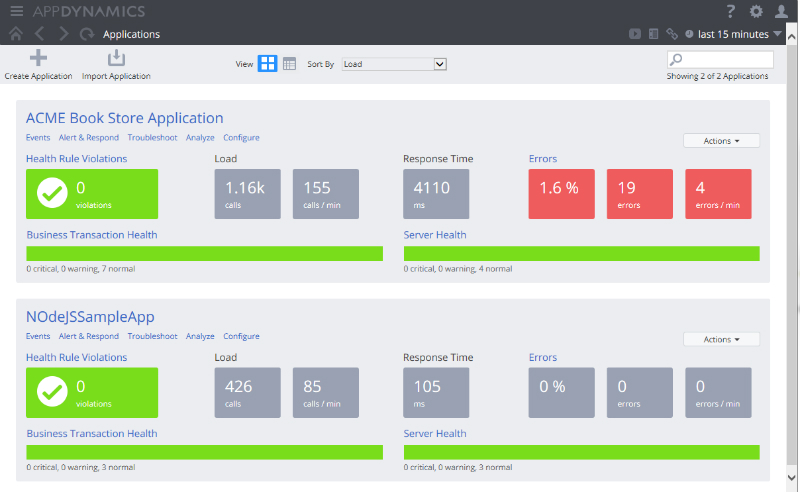Open the hamburger navigation menu
800x492 pixels.
[x=16, y=11]
